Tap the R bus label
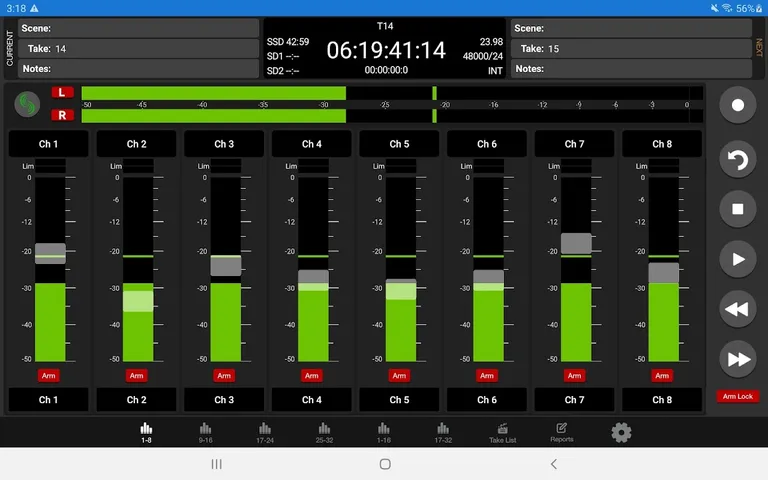The height and width of the screenshot is (480, 768). (62, 115)
